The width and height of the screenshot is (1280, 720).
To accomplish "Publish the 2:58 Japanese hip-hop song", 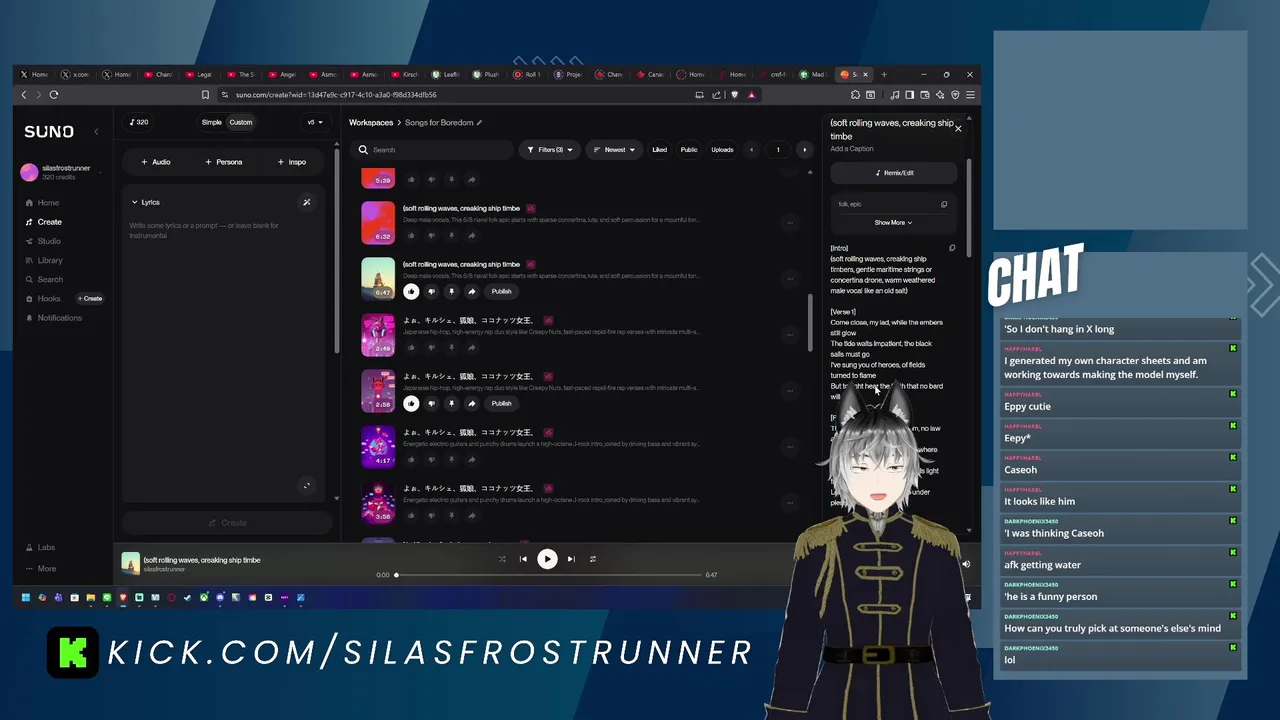I will (x=501, y=403).
